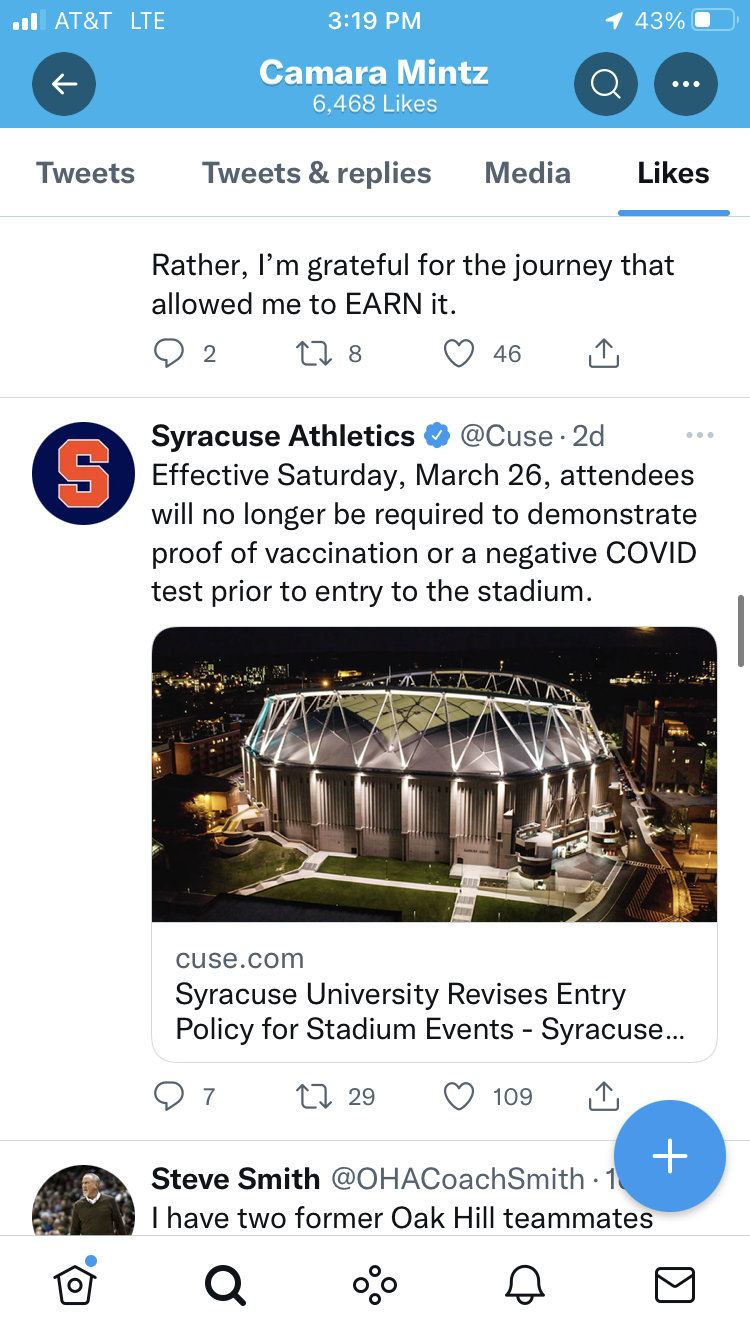Go to the Home timeline

[x=74, y=1284]
